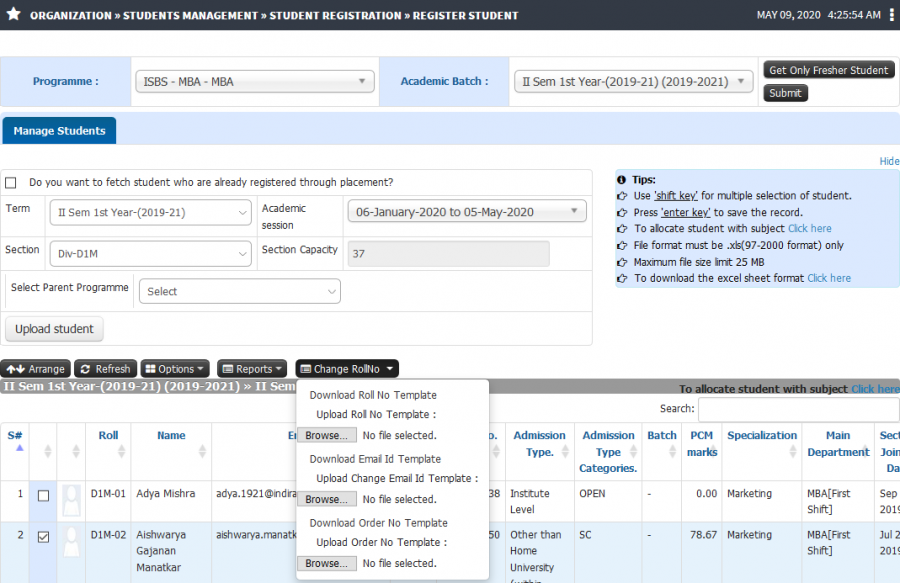Click Browse under Upload Roll No Template

click(327, 436)
